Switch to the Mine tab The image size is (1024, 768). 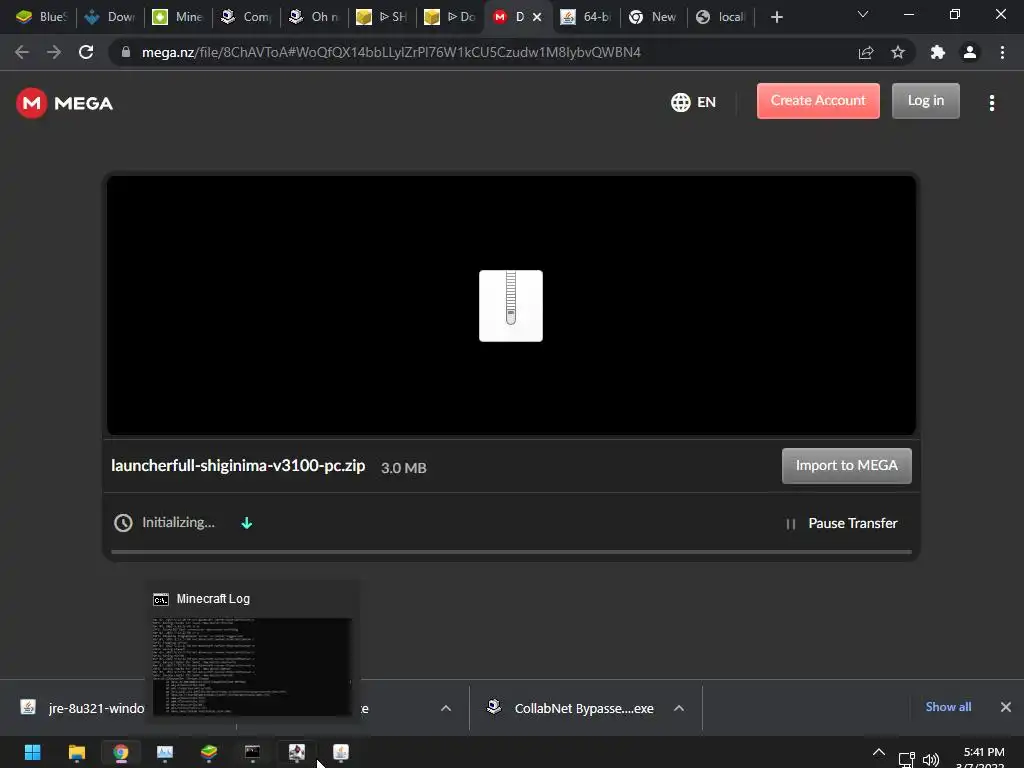178,17
